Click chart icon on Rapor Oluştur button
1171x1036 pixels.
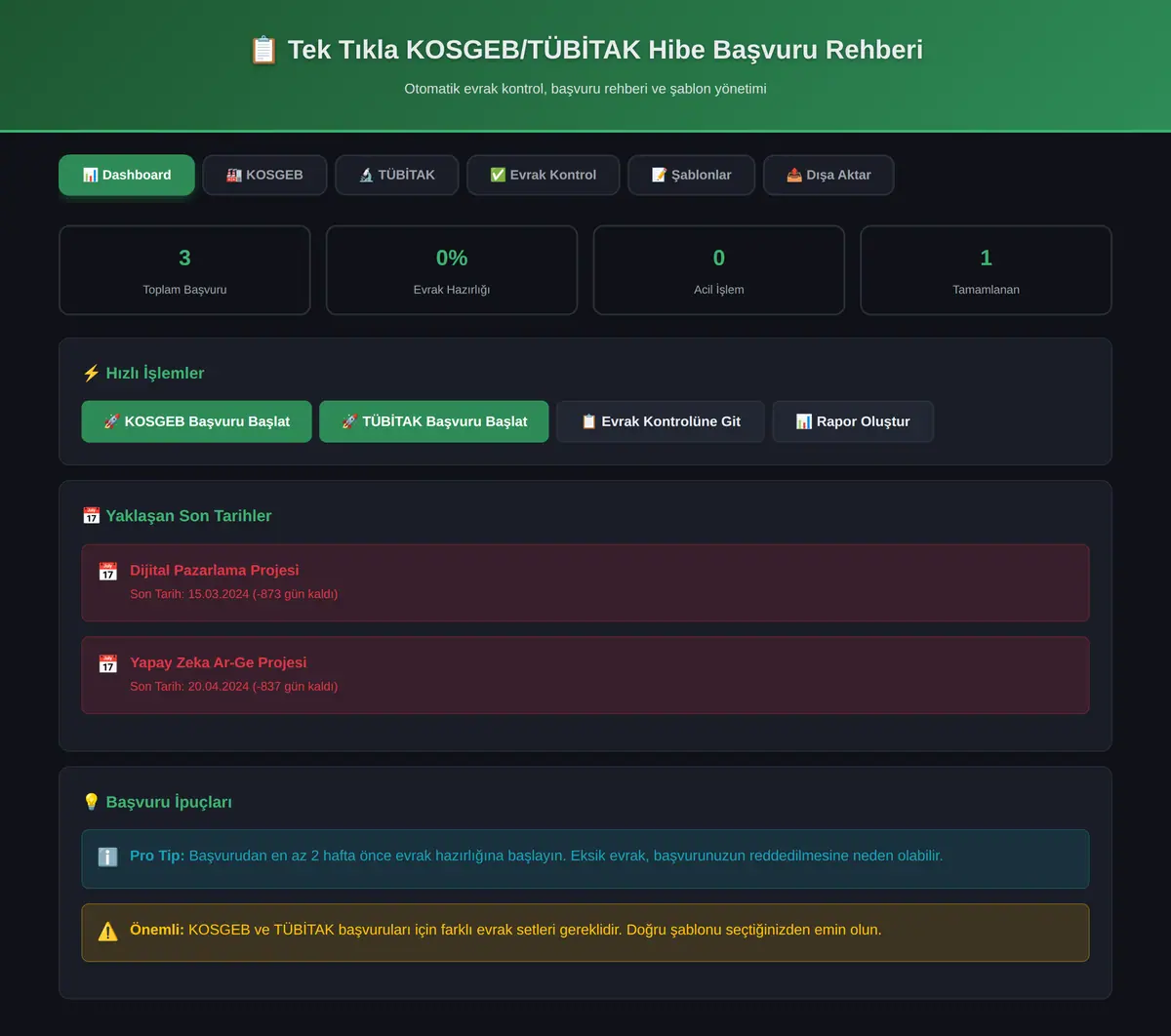point(804,421)
